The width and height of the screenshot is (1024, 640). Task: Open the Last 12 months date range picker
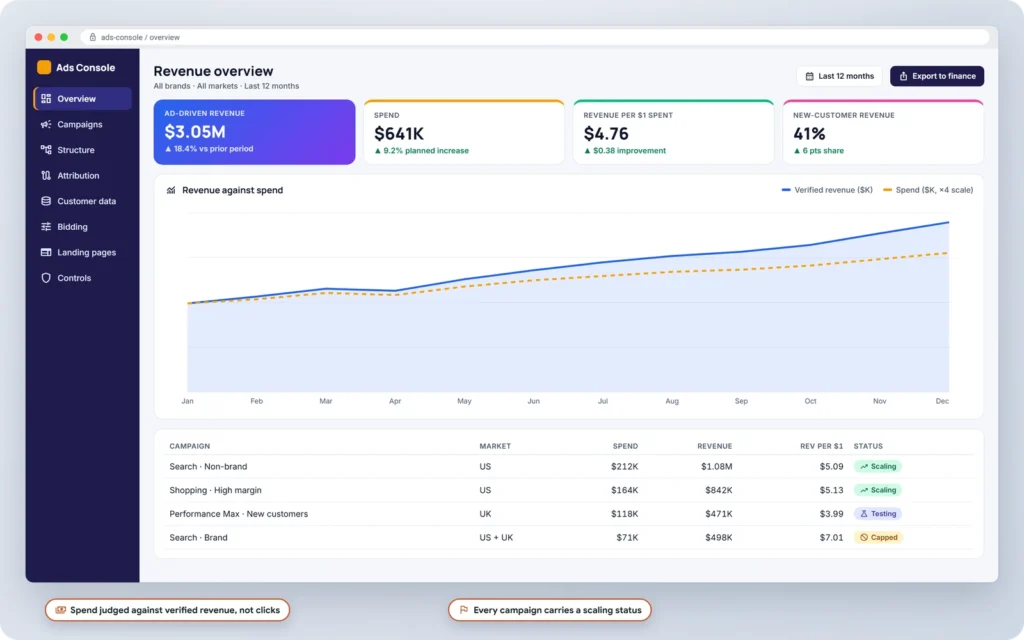[x=839, y=76]
